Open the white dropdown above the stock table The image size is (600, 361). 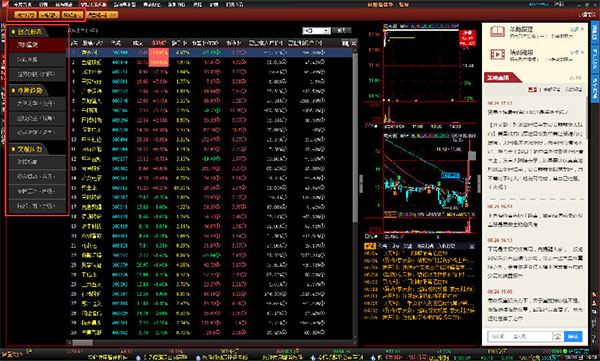[x=316, y=31]
